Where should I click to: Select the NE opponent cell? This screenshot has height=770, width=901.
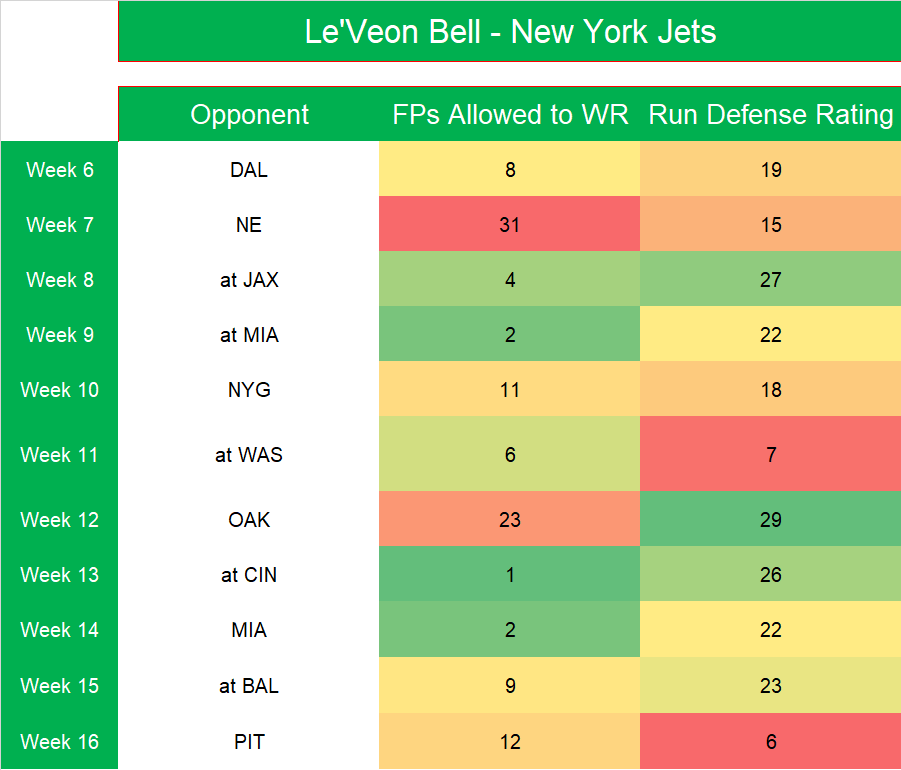(x=249, y=225)
